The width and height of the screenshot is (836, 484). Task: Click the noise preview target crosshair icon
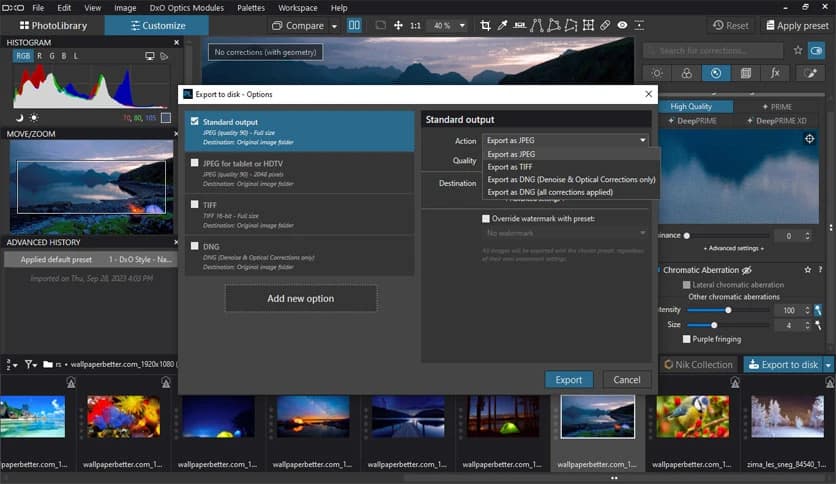click(x=809, y=139)
